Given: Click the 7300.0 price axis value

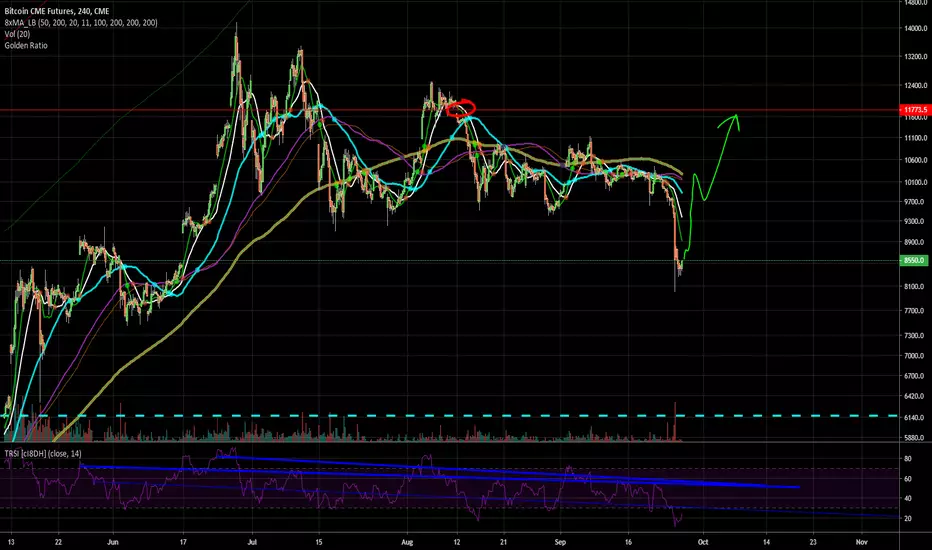Looking at the screenshot, I should click(914, 336).
